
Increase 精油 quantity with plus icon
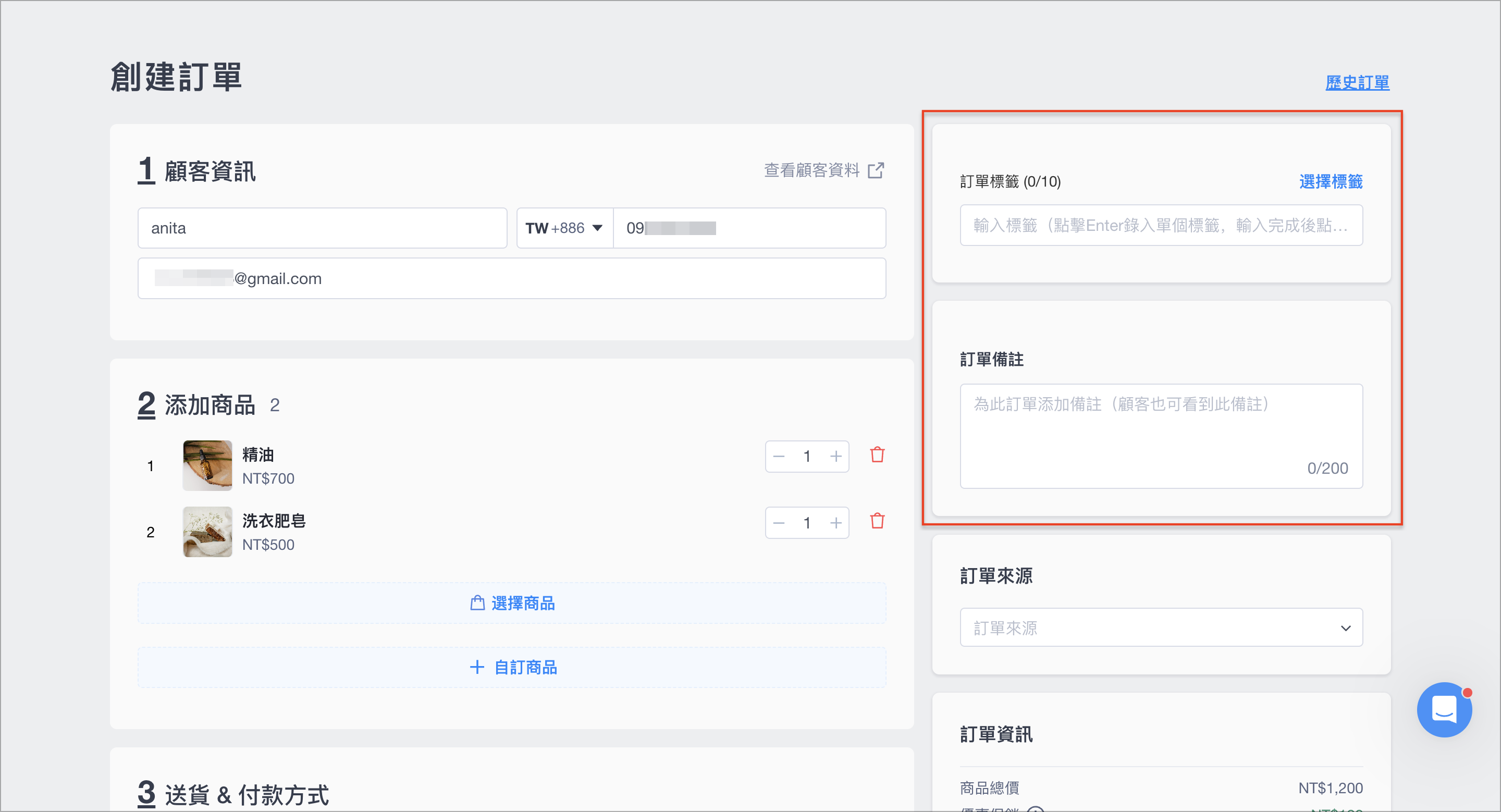(835, 457)
